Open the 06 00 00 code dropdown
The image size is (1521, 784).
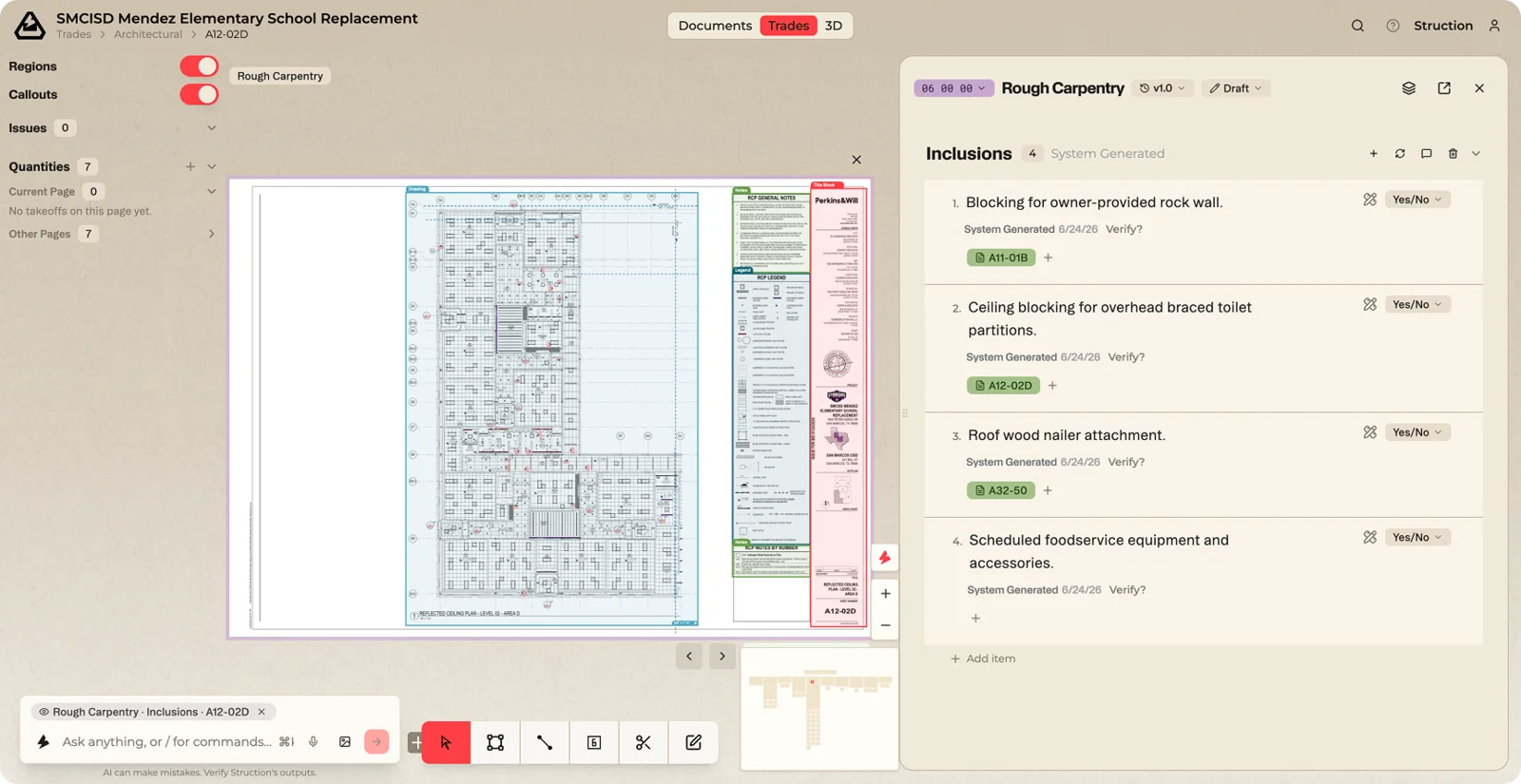coord(953,88)
